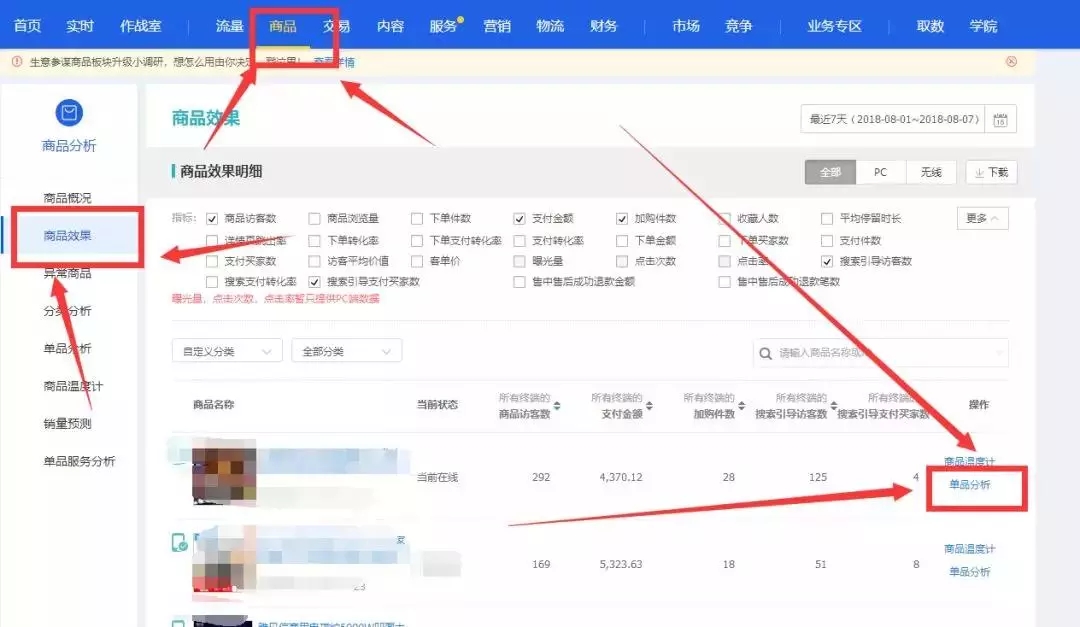Switch to the 无线 tab

pyautogui.click(x=930, y=172)
